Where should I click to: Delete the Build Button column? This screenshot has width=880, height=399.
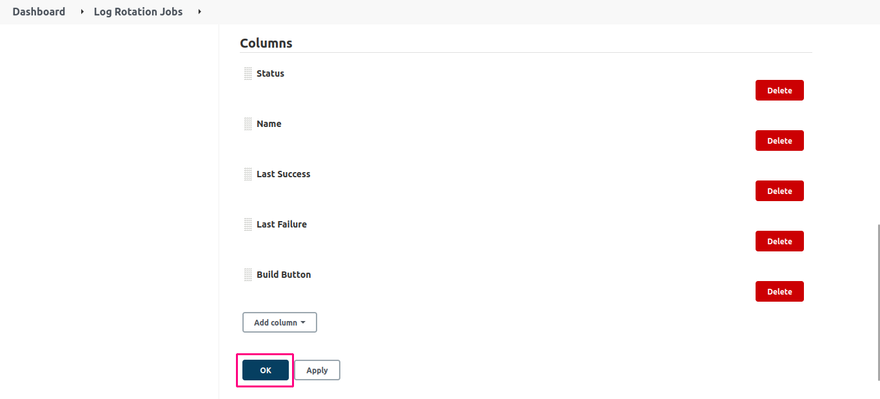(x=780, y=292)
